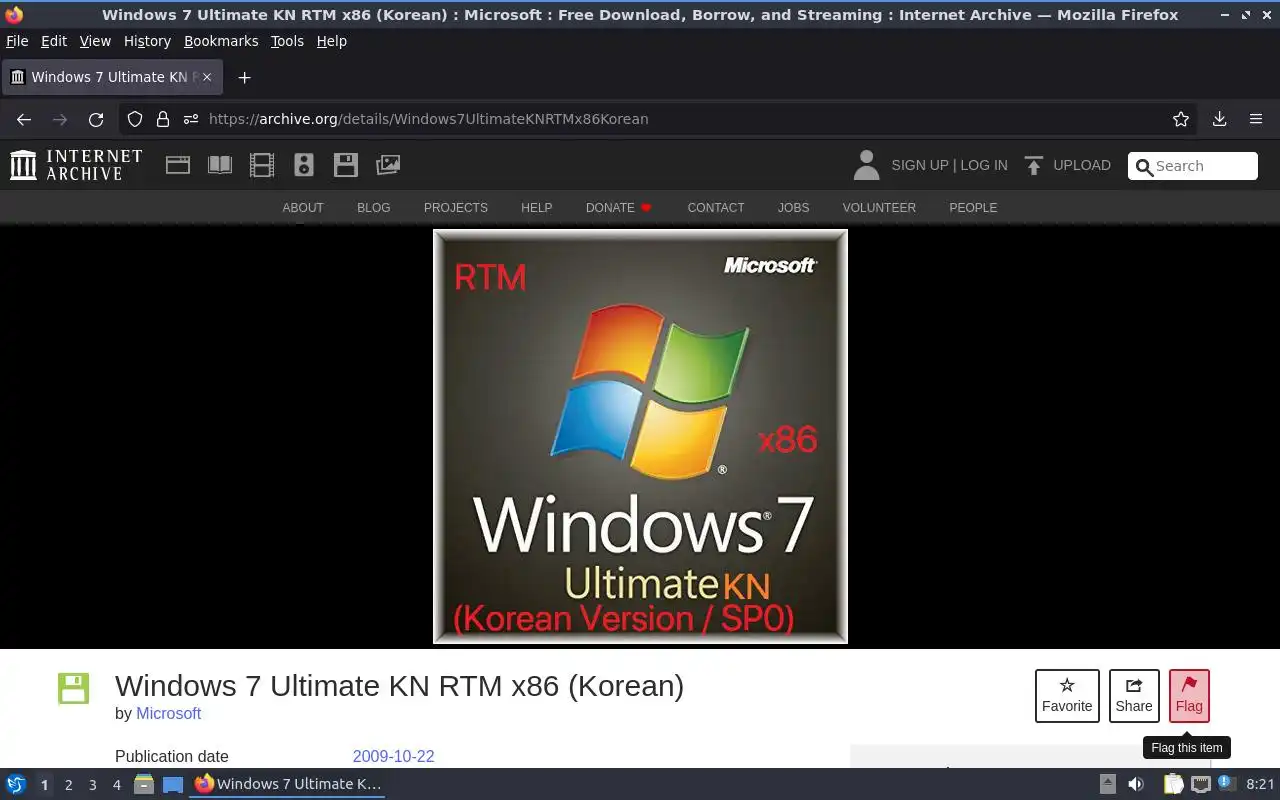The width and height of the screenshot is (1280, 800).
Task: Click the volume speaker tray icon
Action: [1136, 784]
